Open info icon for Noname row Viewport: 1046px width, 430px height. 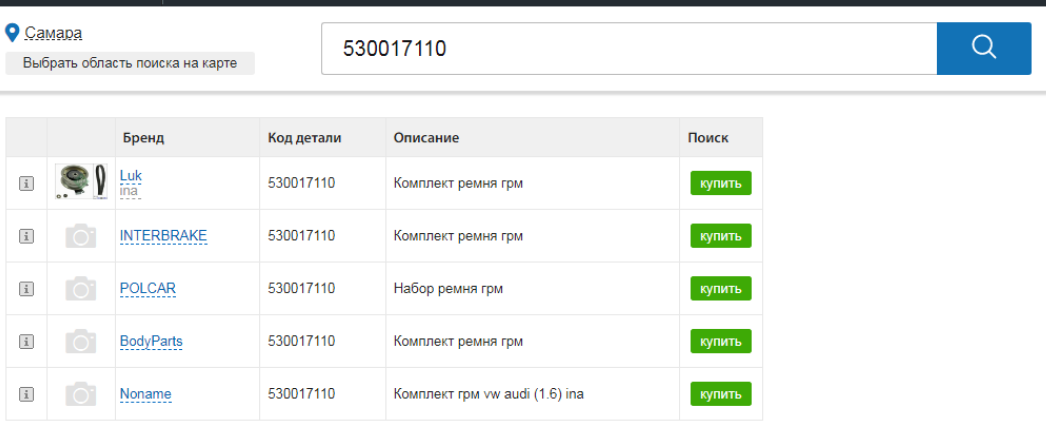[26, 394]
